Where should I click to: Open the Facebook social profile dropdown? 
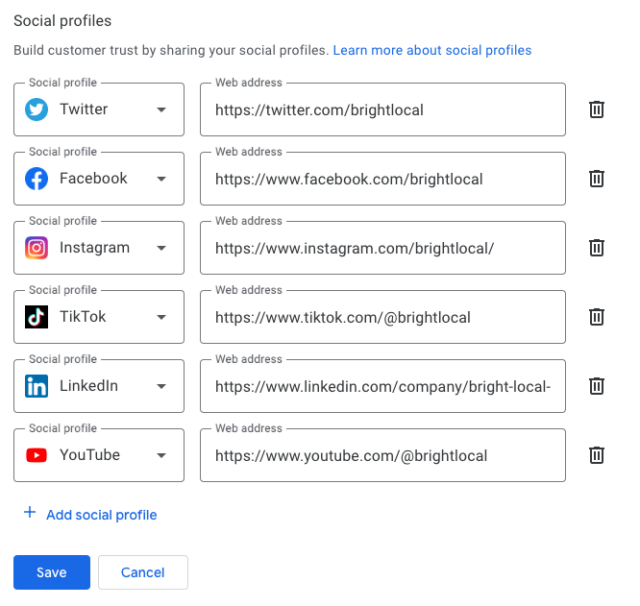99,179
